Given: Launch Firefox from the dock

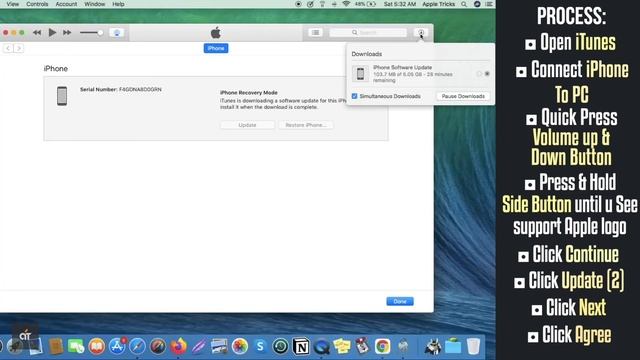Looking at the screenshot, I should [x=178, y=346].
